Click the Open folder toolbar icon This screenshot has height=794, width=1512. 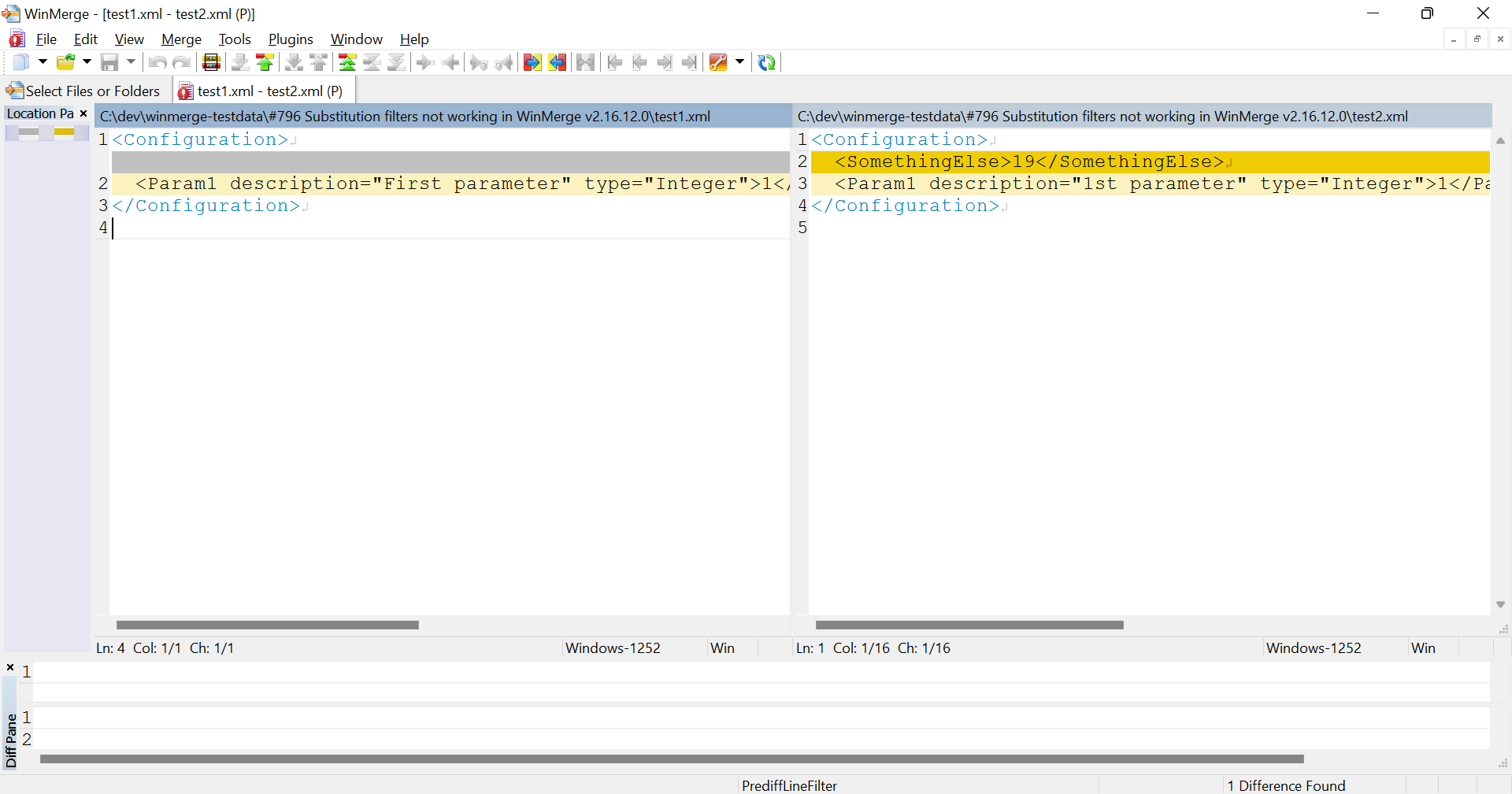pyautogui.click(x=66, y=62)
